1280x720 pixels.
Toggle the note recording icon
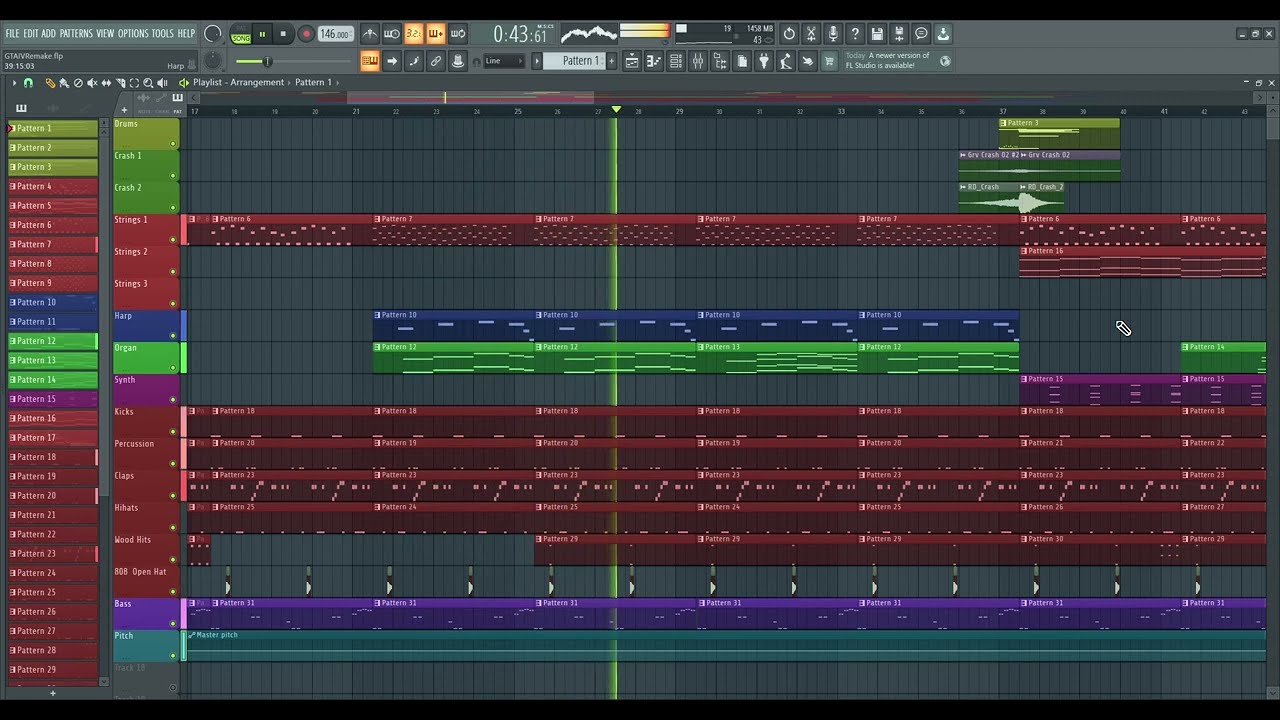tap(414, 61)
